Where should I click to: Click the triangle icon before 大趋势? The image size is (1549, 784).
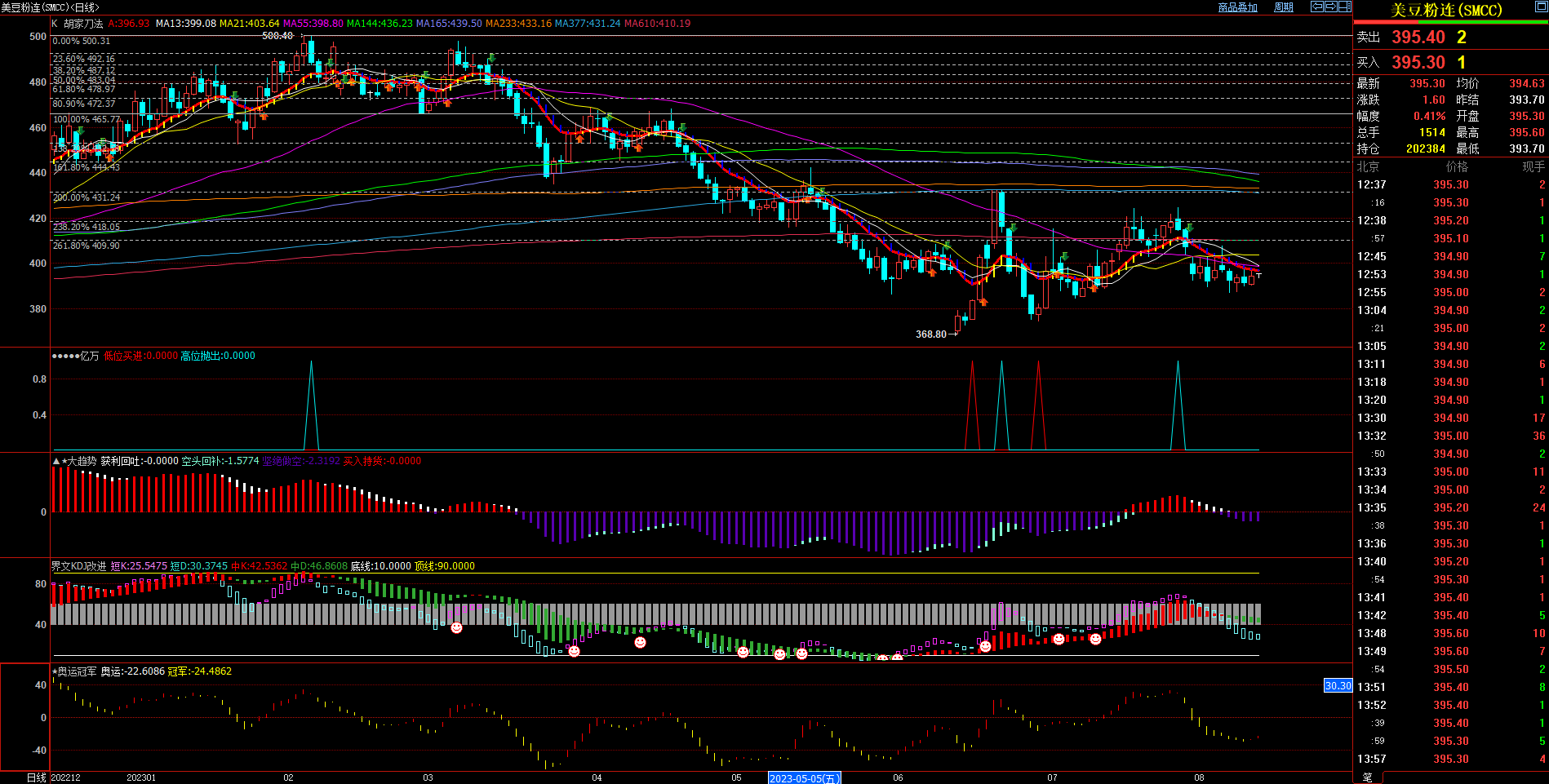[56, 462]
